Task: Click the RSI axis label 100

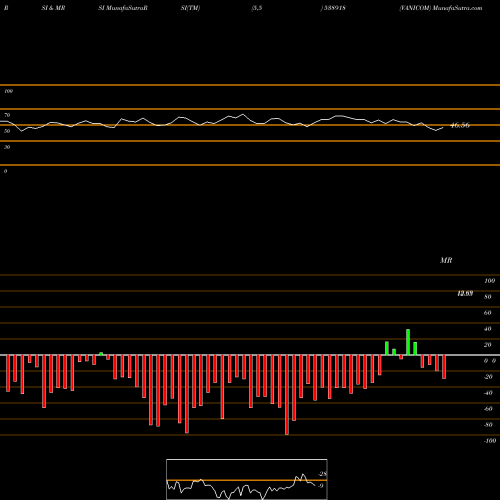Action: point(8,91)
